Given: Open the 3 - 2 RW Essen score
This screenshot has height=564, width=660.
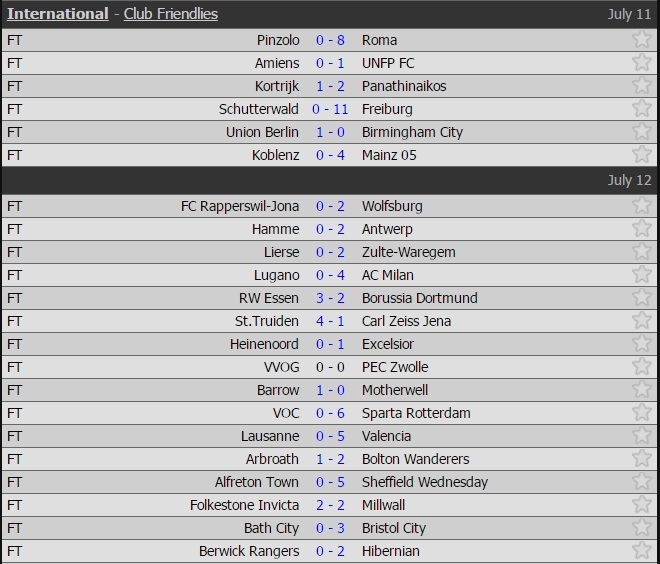Looking at the screenshot, I should (330, 298).
